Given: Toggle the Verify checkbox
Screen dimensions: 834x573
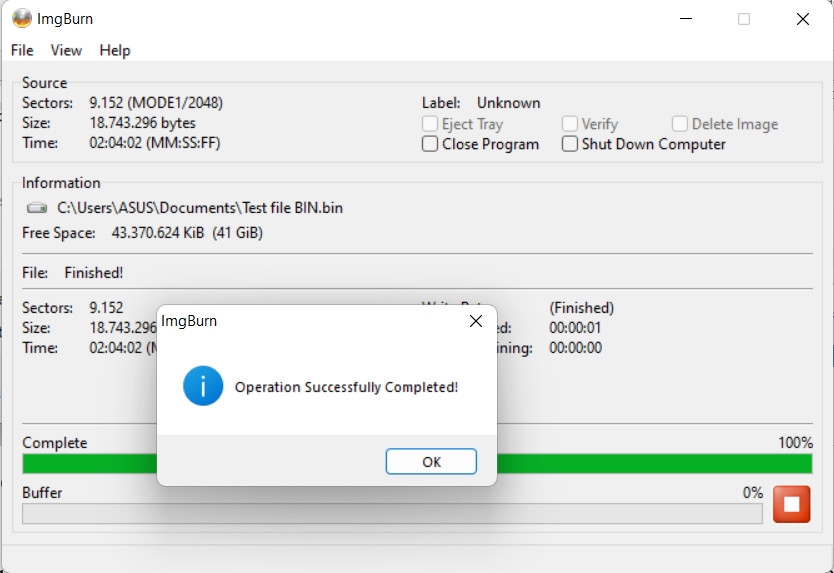Looking at the screenshot, I should tap(570, 123).
